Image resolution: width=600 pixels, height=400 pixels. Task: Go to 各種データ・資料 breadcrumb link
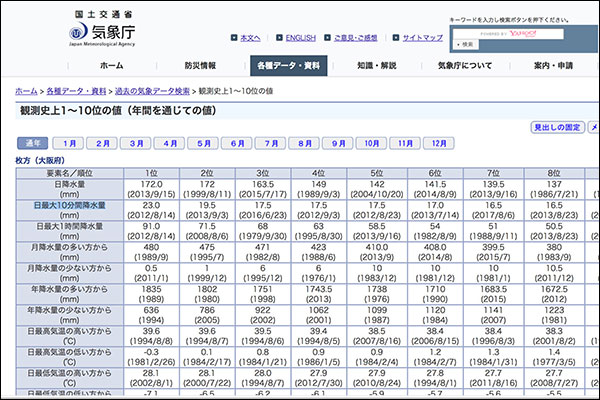pyautogui.click(x=76, y=91)
